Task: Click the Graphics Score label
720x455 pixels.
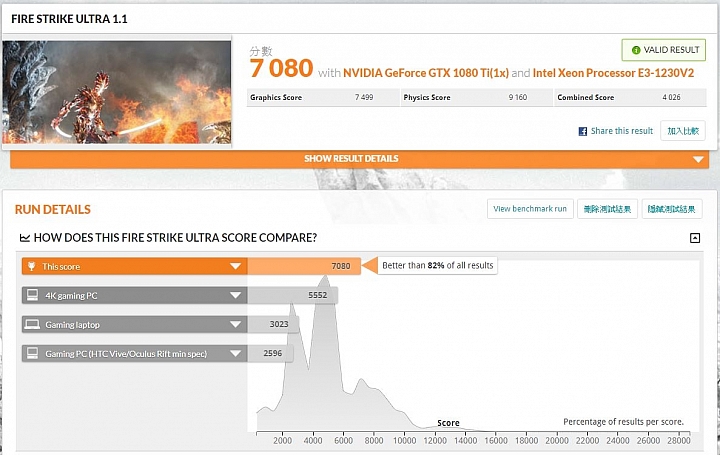Action: [x=276, y=97]
